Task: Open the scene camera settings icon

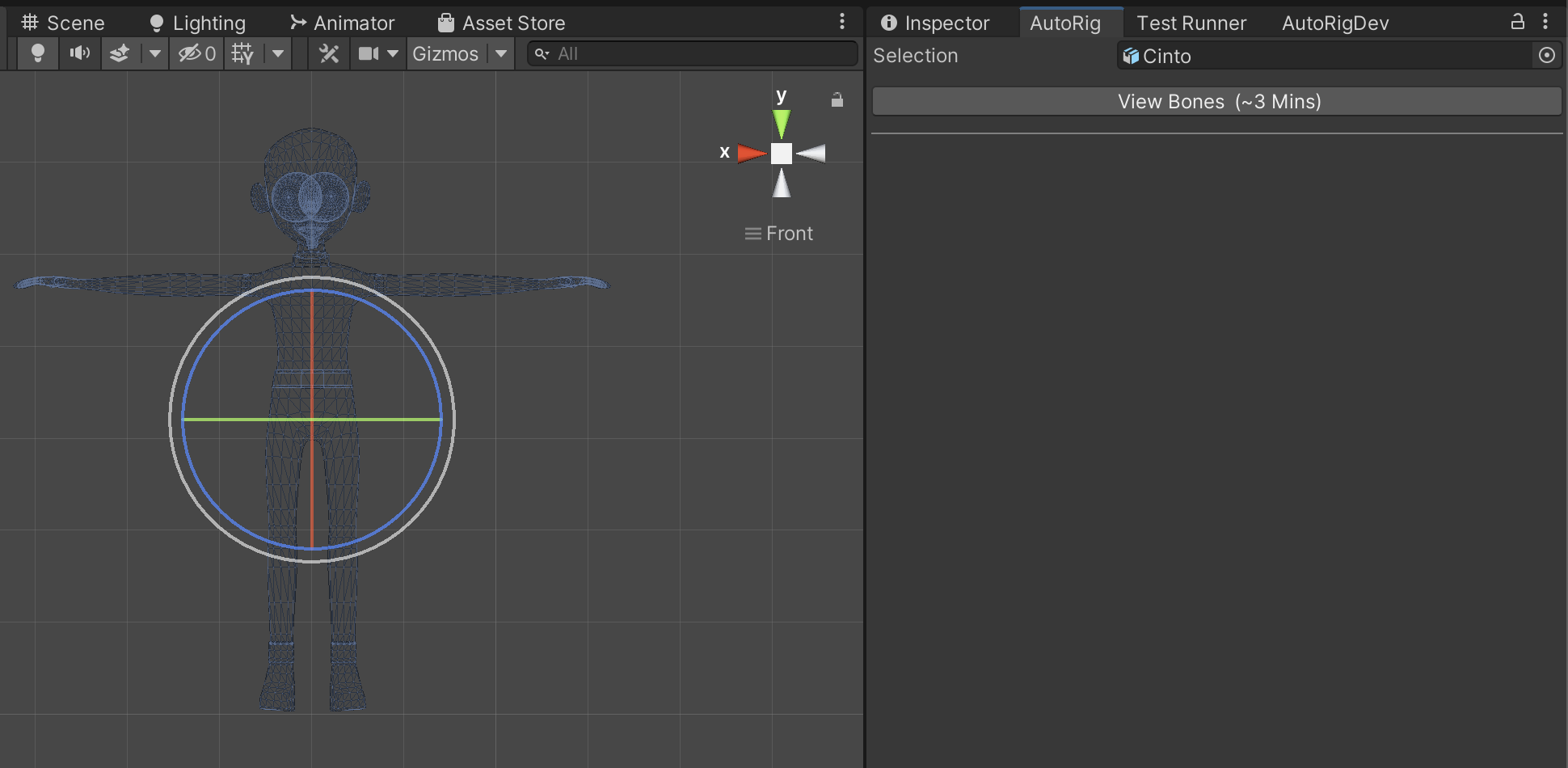Action: pyautogui.click(x=369, y=53)
